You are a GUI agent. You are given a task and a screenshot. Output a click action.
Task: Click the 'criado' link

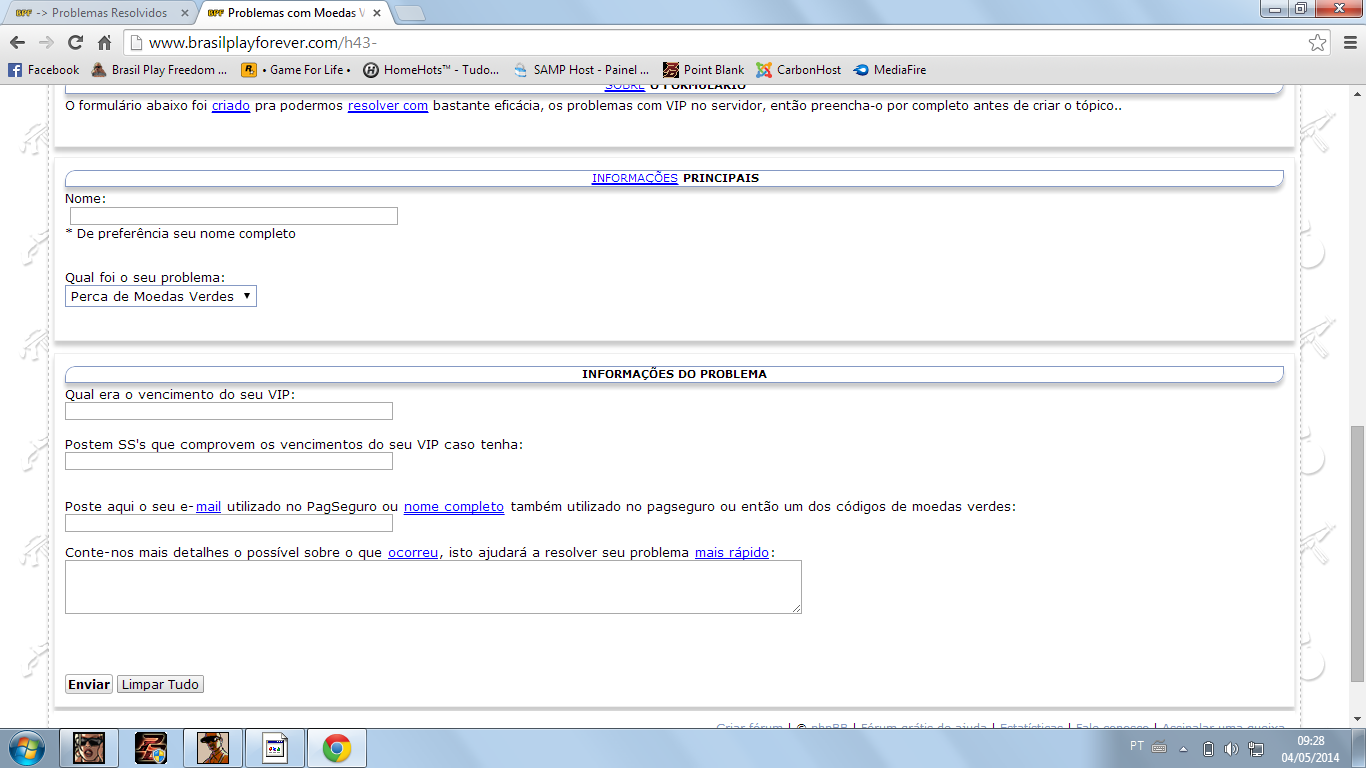231,105
